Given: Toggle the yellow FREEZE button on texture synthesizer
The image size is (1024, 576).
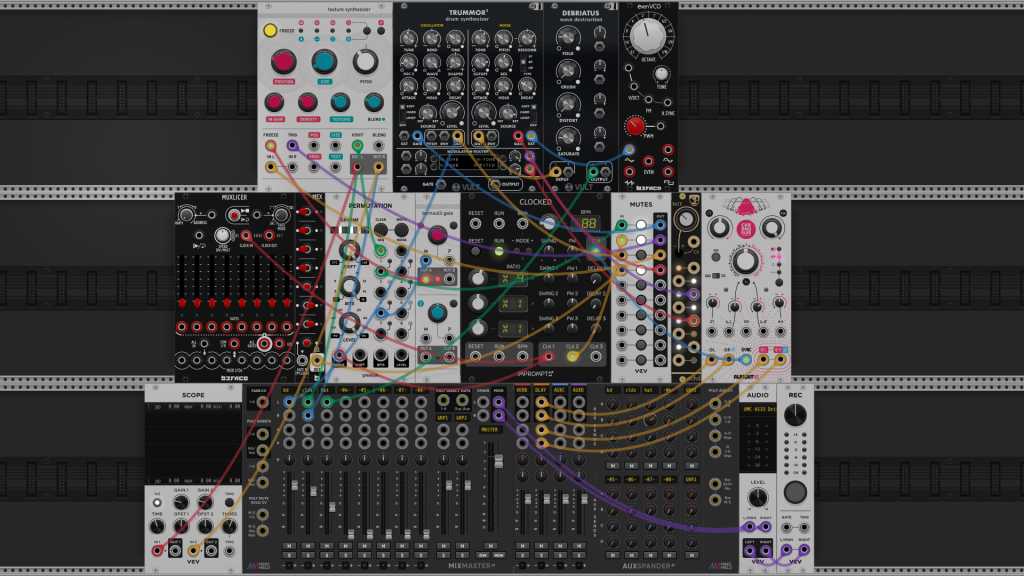Looking at the screenshot, I should tap(270, 30).
